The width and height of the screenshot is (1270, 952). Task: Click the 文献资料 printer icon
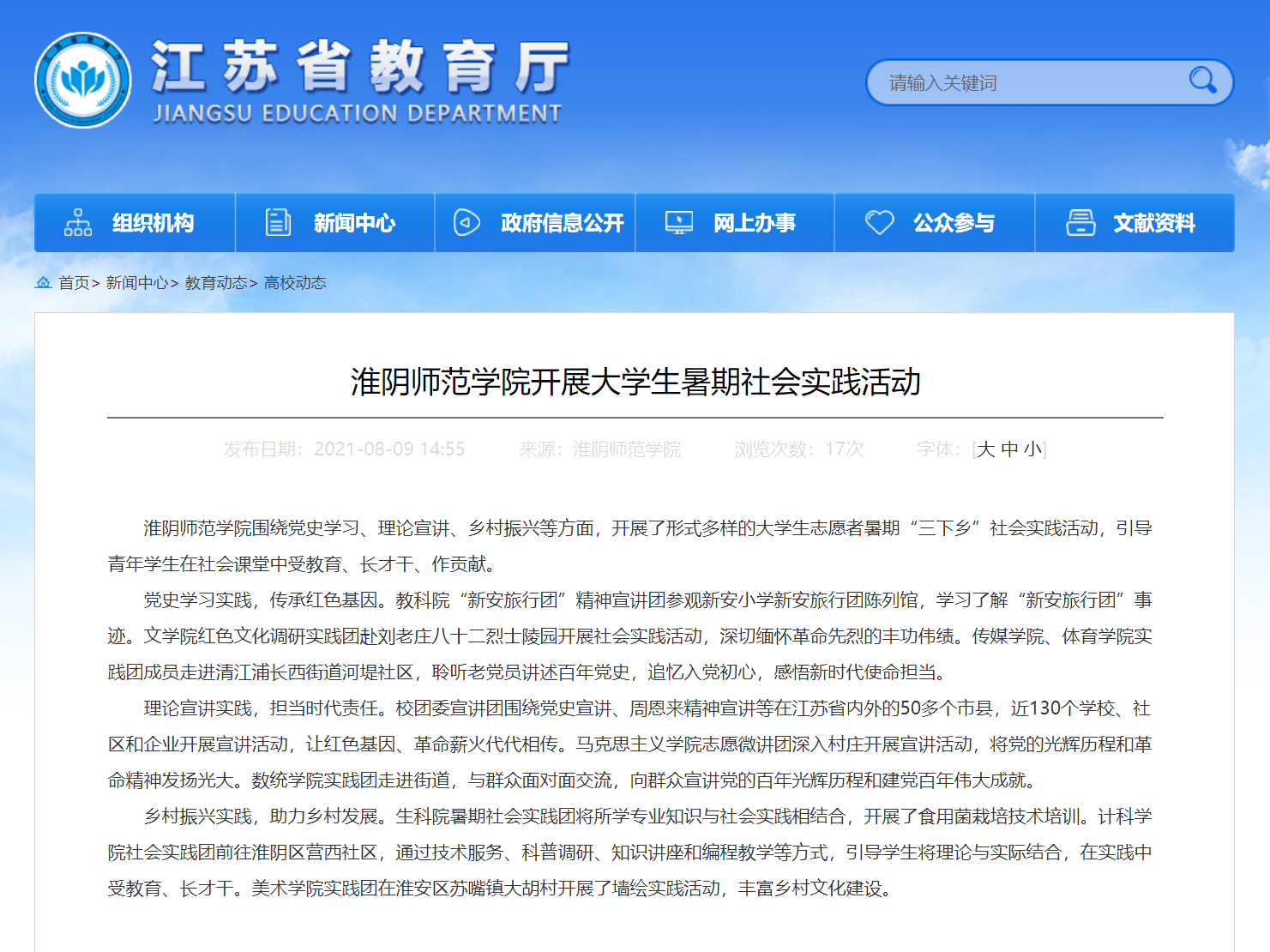point(1080,223)
